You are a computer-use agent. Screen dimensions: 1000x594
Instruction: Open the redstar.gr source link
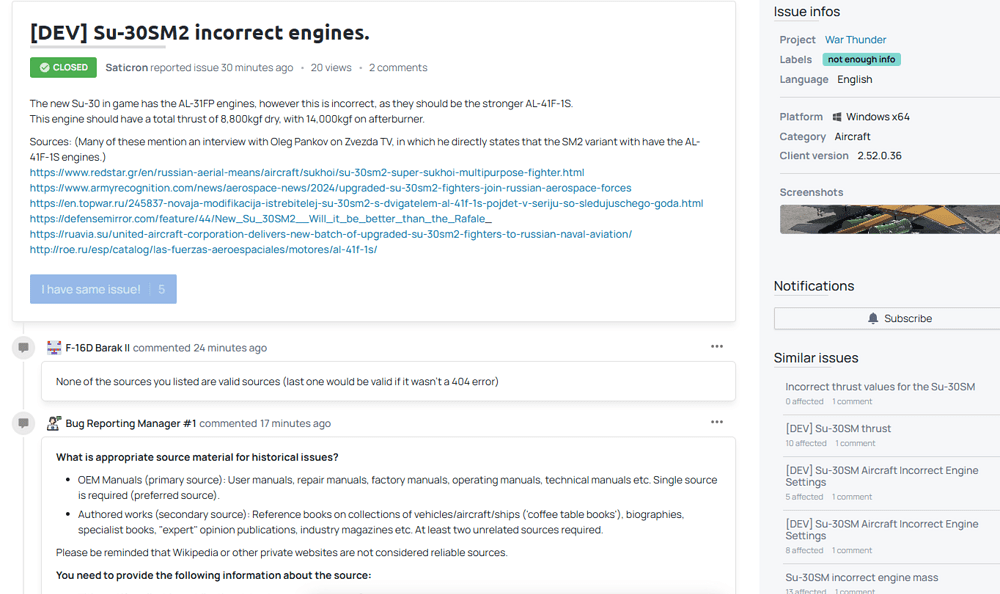point(307,173)
